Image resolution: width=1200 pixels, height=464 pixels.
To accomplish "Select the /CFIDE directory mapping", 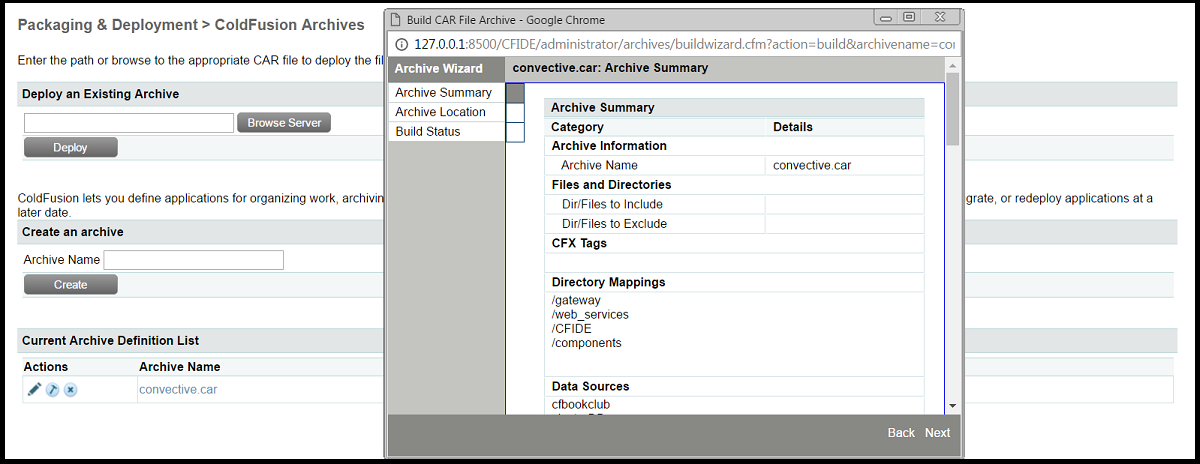I will coord(571,329).
